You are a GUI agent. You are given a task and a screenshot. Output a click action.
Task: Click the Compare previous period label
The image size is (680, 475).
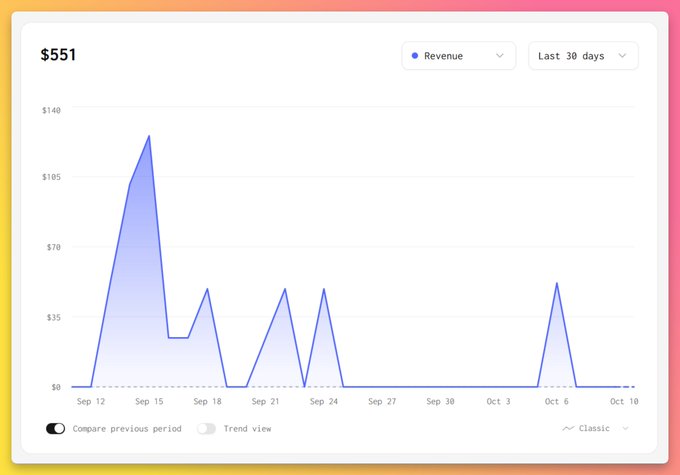click(x=127, y=429)
